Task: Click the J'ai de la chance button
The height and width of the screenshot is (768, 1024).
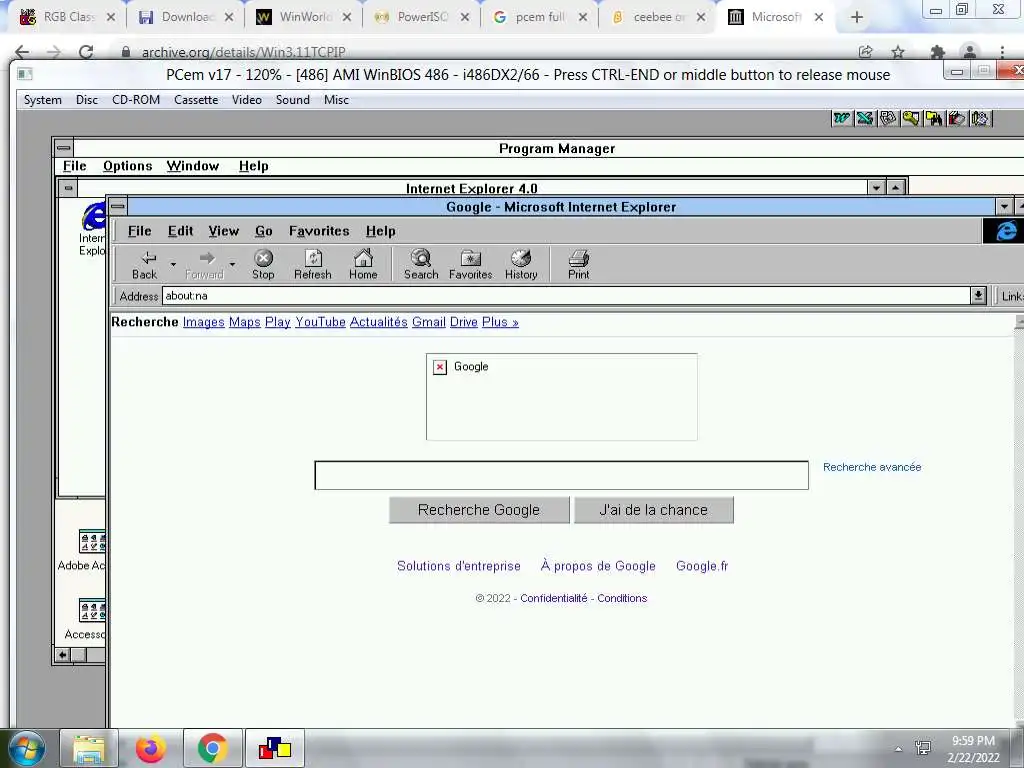Action: click(654, 510)
